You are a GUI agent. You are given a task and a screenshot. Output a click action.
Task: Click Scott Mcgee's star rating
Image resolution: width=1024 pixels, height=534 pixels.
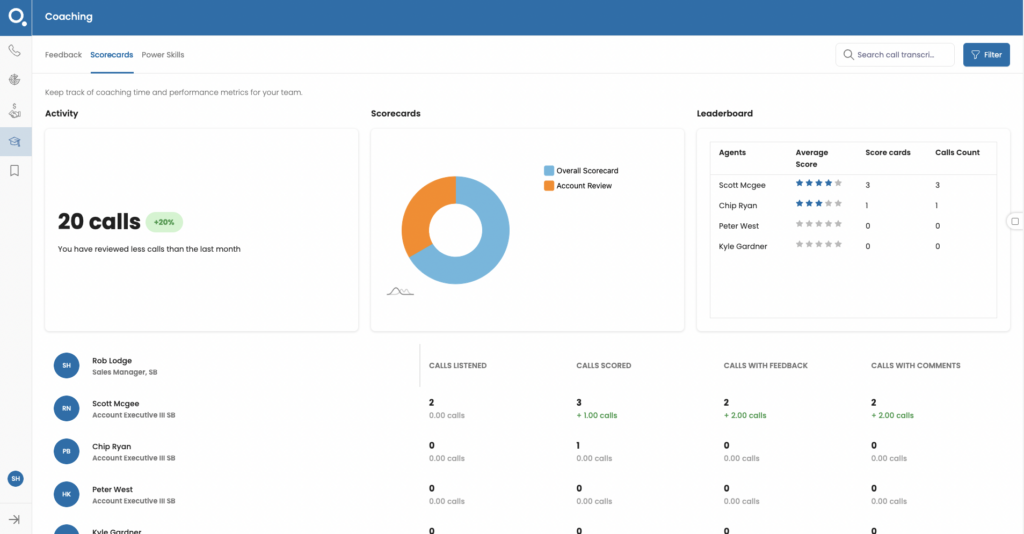pyautogui.click(x=818, y=184)
